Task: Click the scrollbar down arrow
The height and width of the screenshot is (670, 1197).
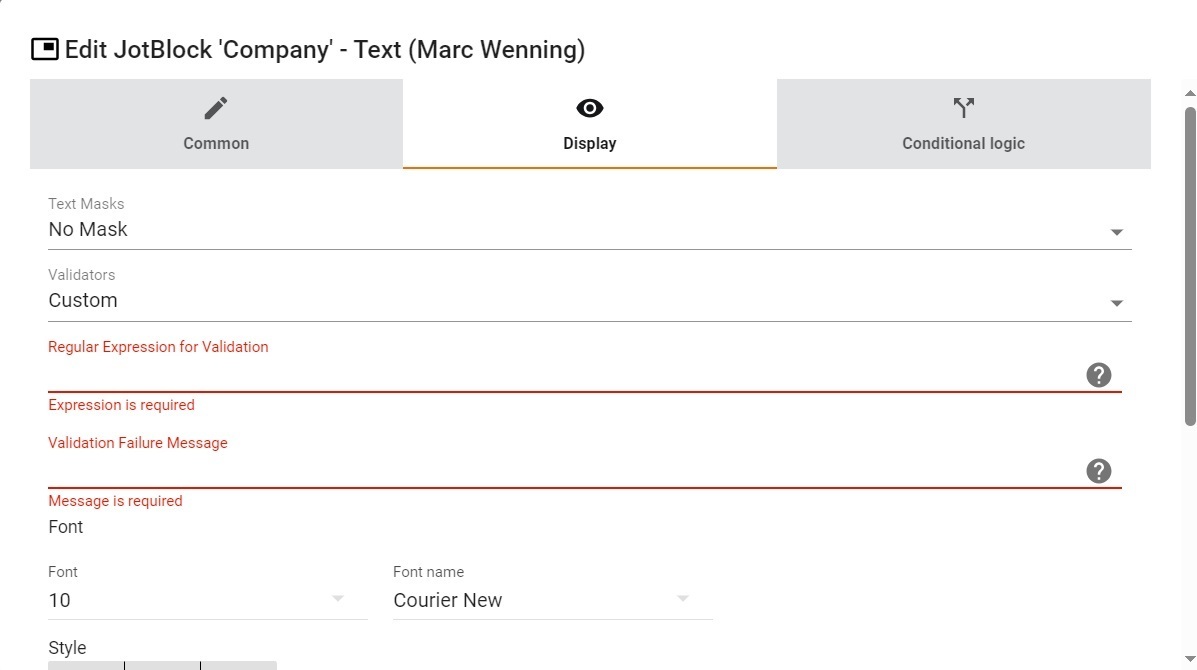Action: pyautogui.click(x=1189, y=659)
